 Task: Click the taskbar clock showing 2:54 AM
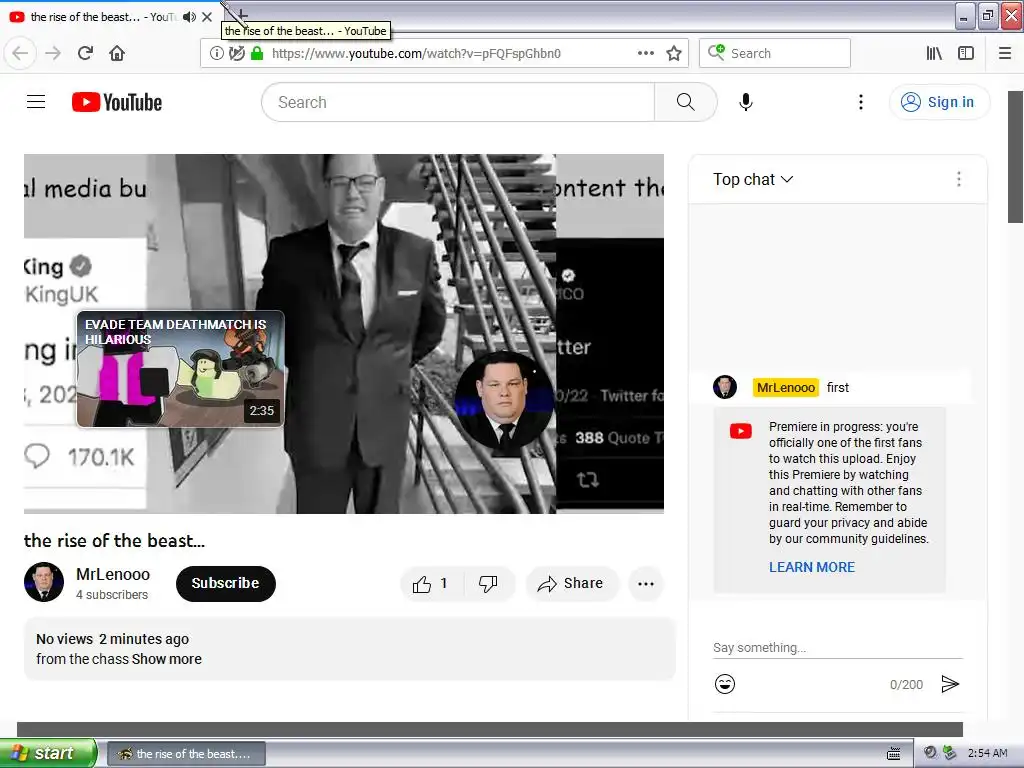click(x=987, y=753)
